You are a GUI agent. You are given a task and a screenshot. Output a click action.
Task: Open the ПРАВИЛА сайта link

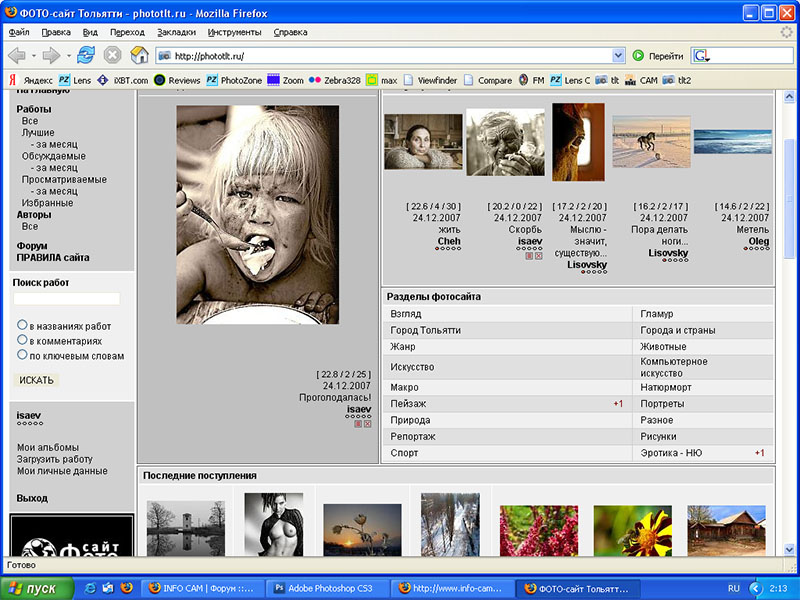(53, 258)
